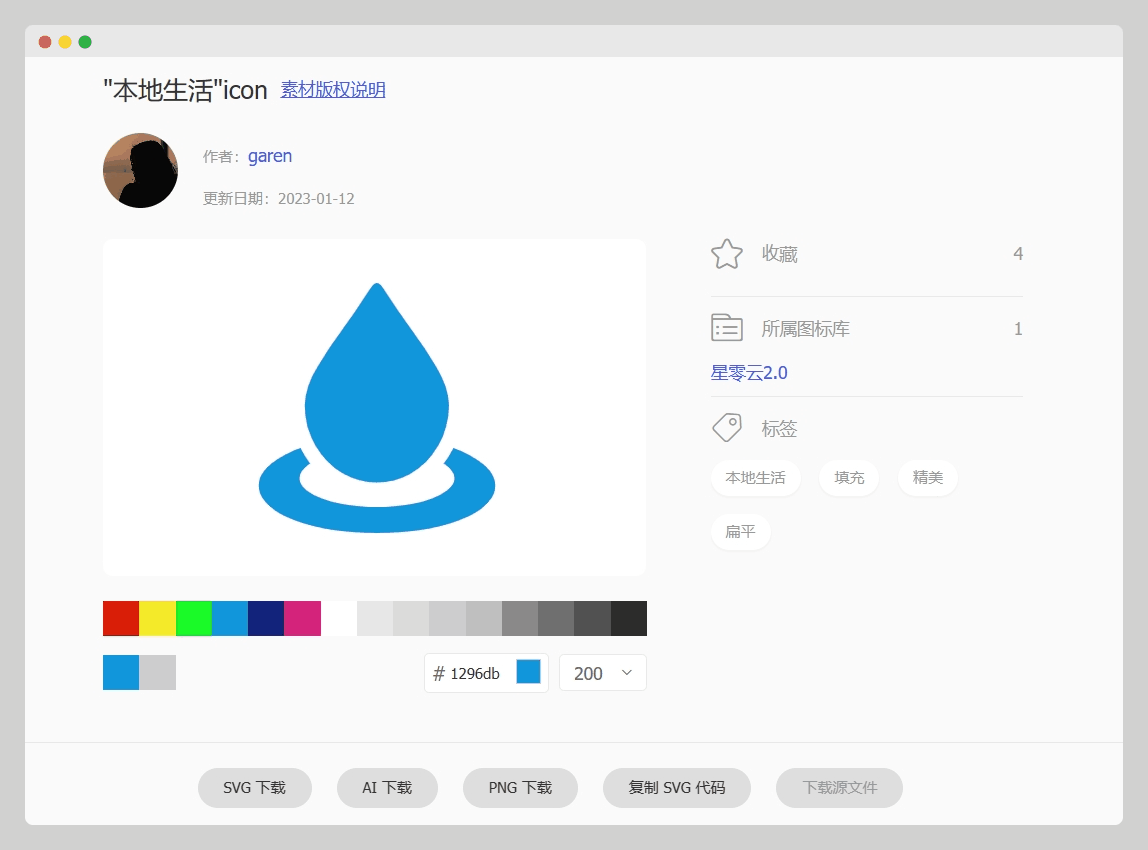Click the icon library folder icon

[727, 328]
